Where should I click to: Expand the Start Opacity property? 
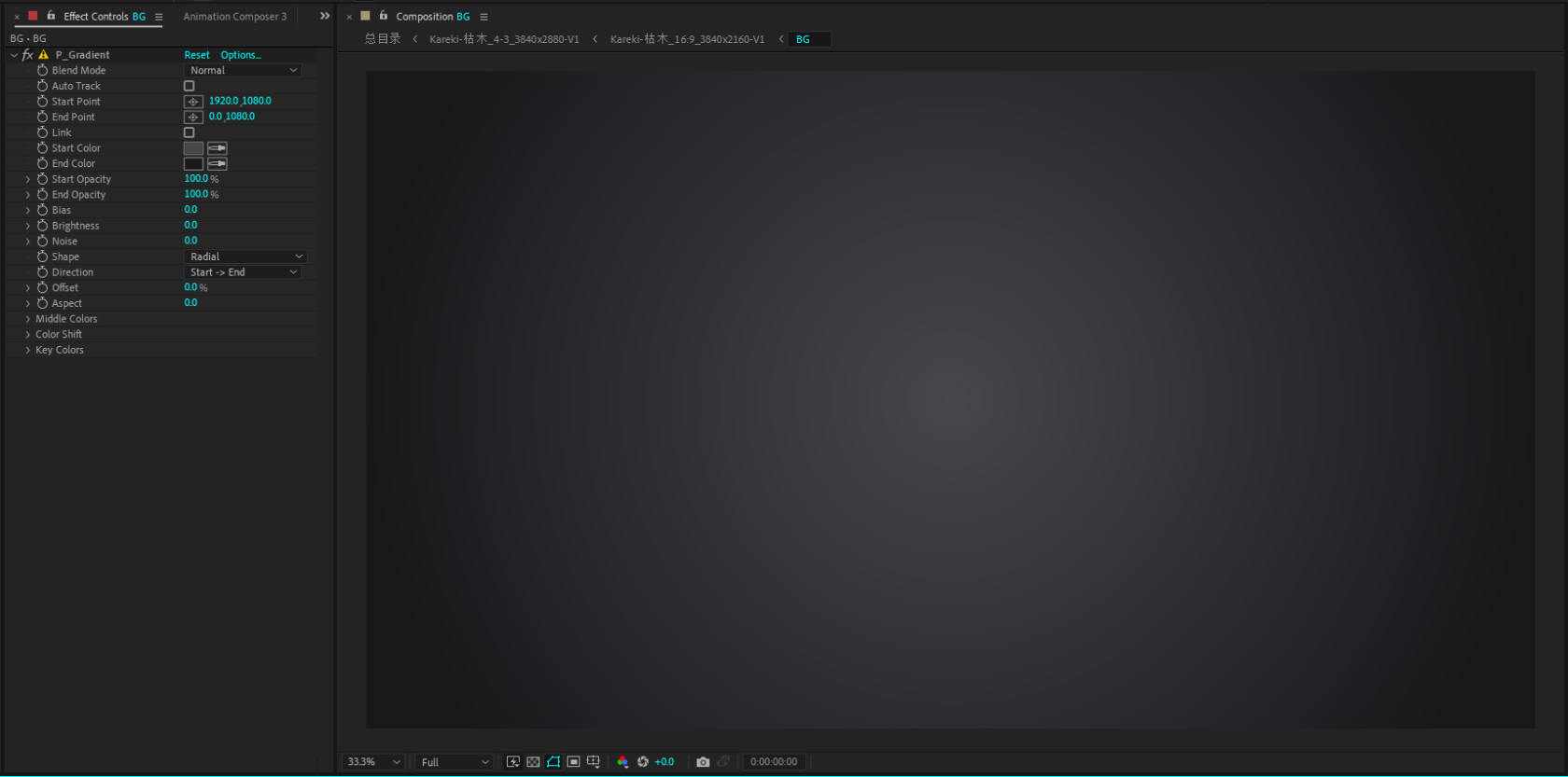(x=28, y=179)
